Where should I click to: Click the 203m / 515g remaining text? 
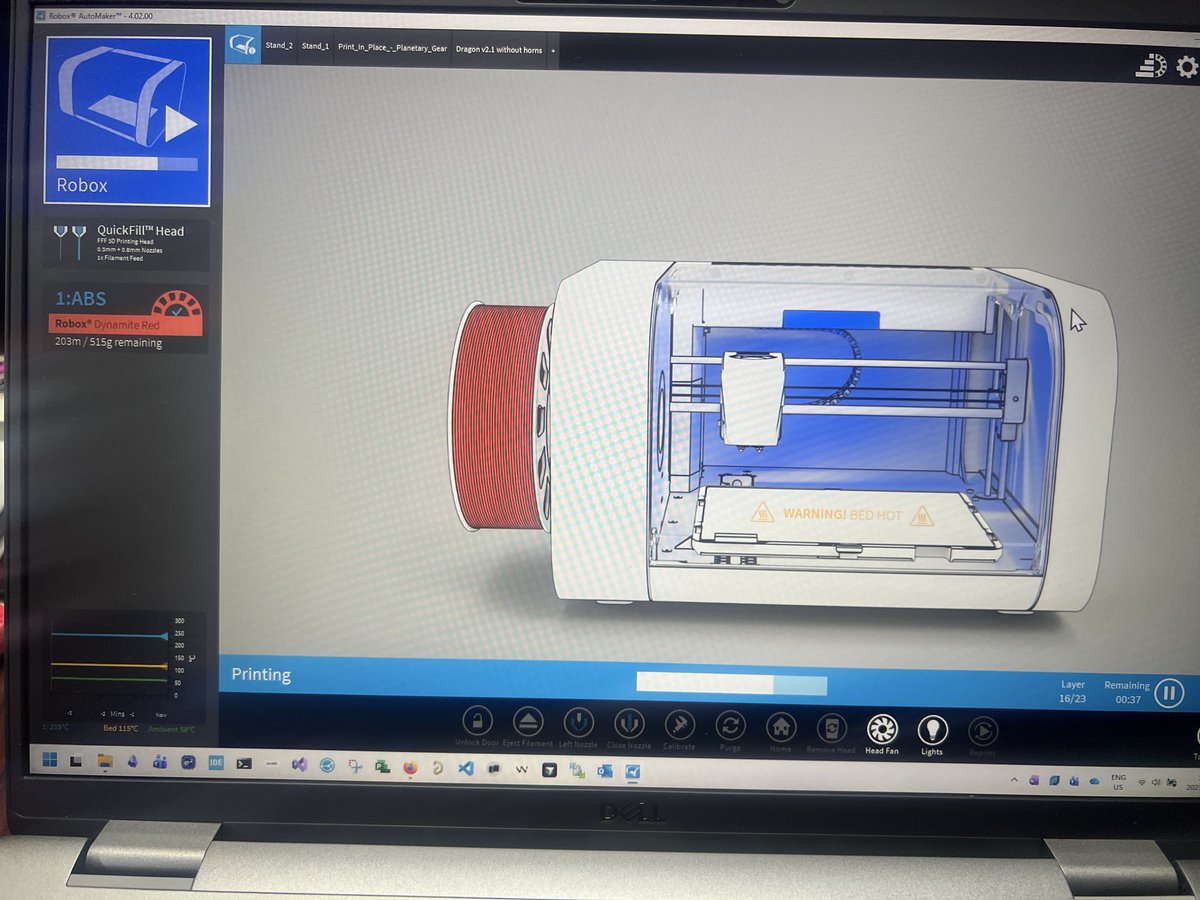[x=108, y=343]
